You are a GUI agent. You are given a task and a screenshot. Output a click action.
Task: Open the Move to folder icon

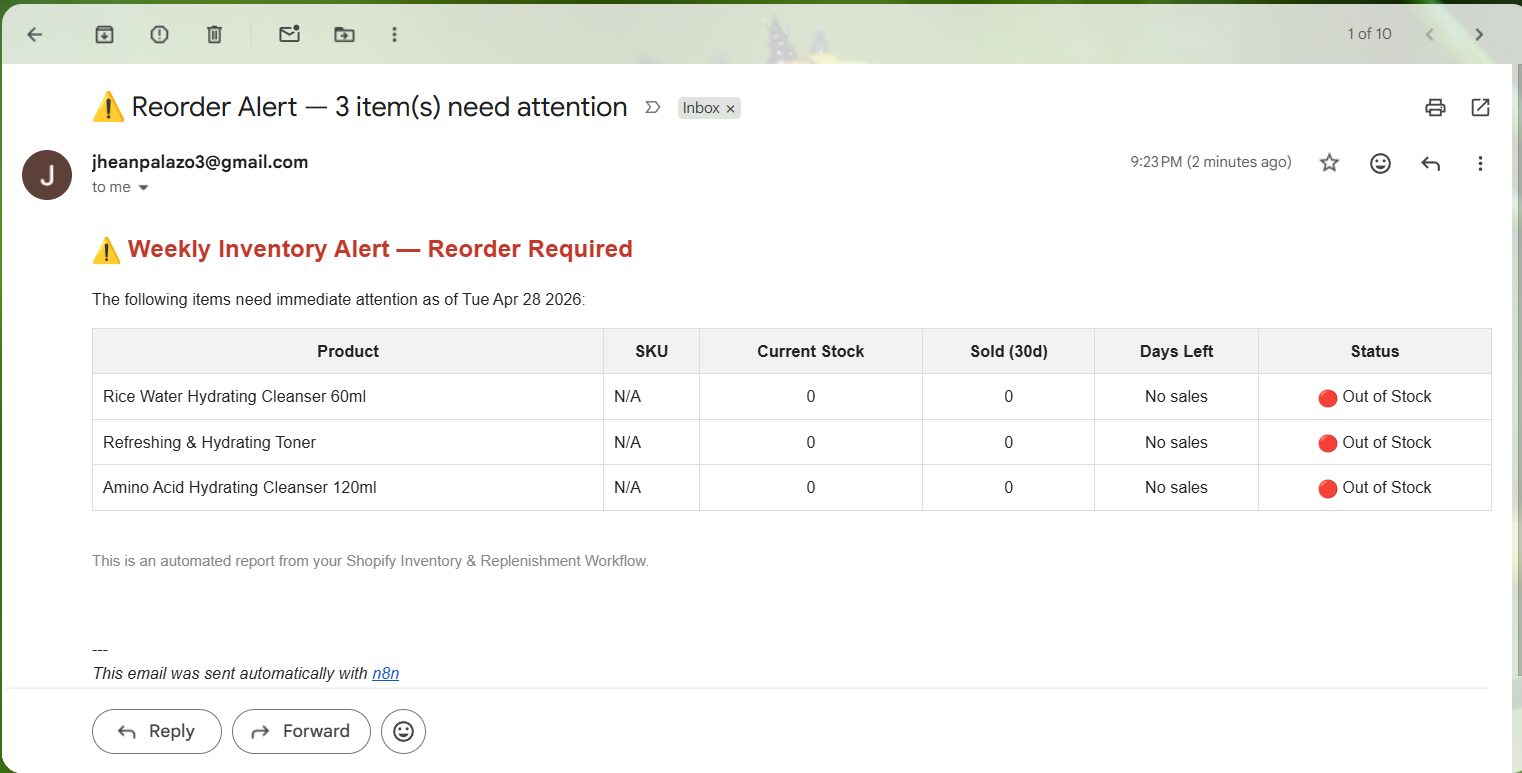tap(344, 34)
